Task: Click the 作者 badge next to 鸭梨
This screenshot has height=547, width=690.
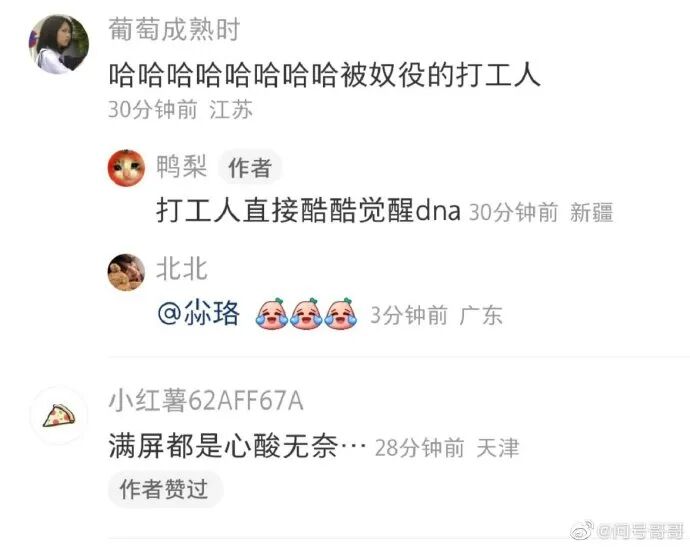Action: [x=250, y=168]
